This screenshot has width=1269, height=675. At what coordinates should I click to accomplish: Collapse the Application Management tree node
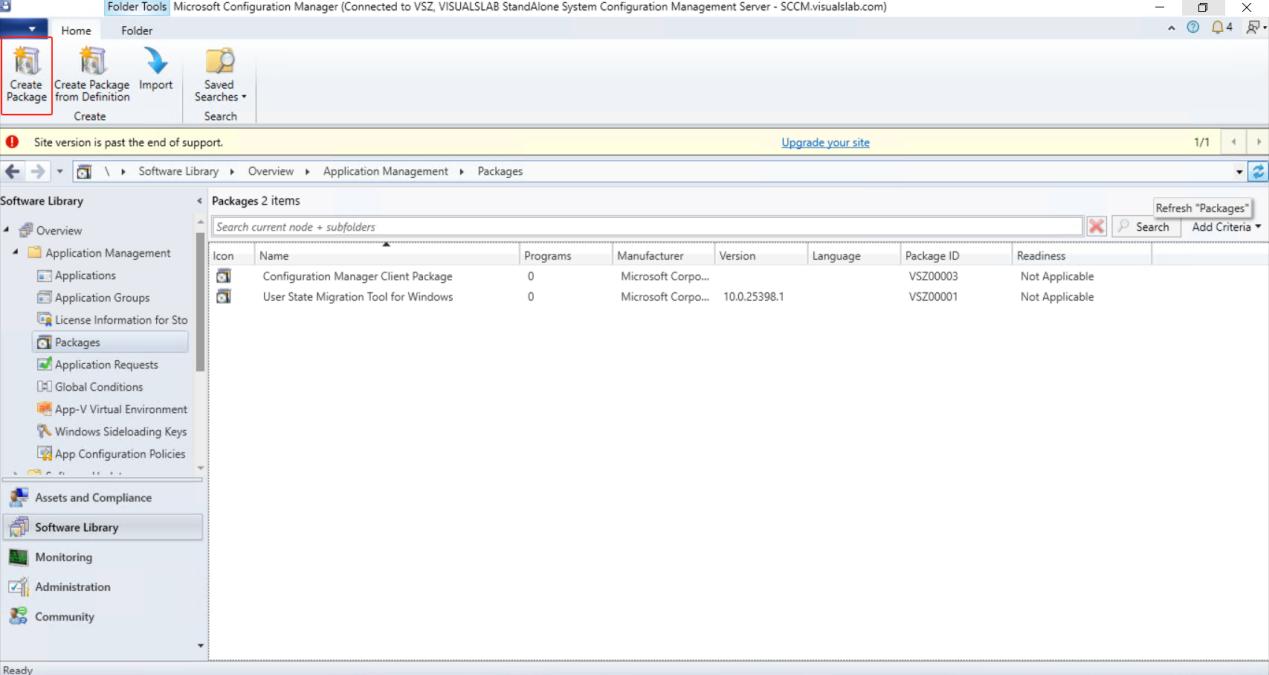point(17,253)
